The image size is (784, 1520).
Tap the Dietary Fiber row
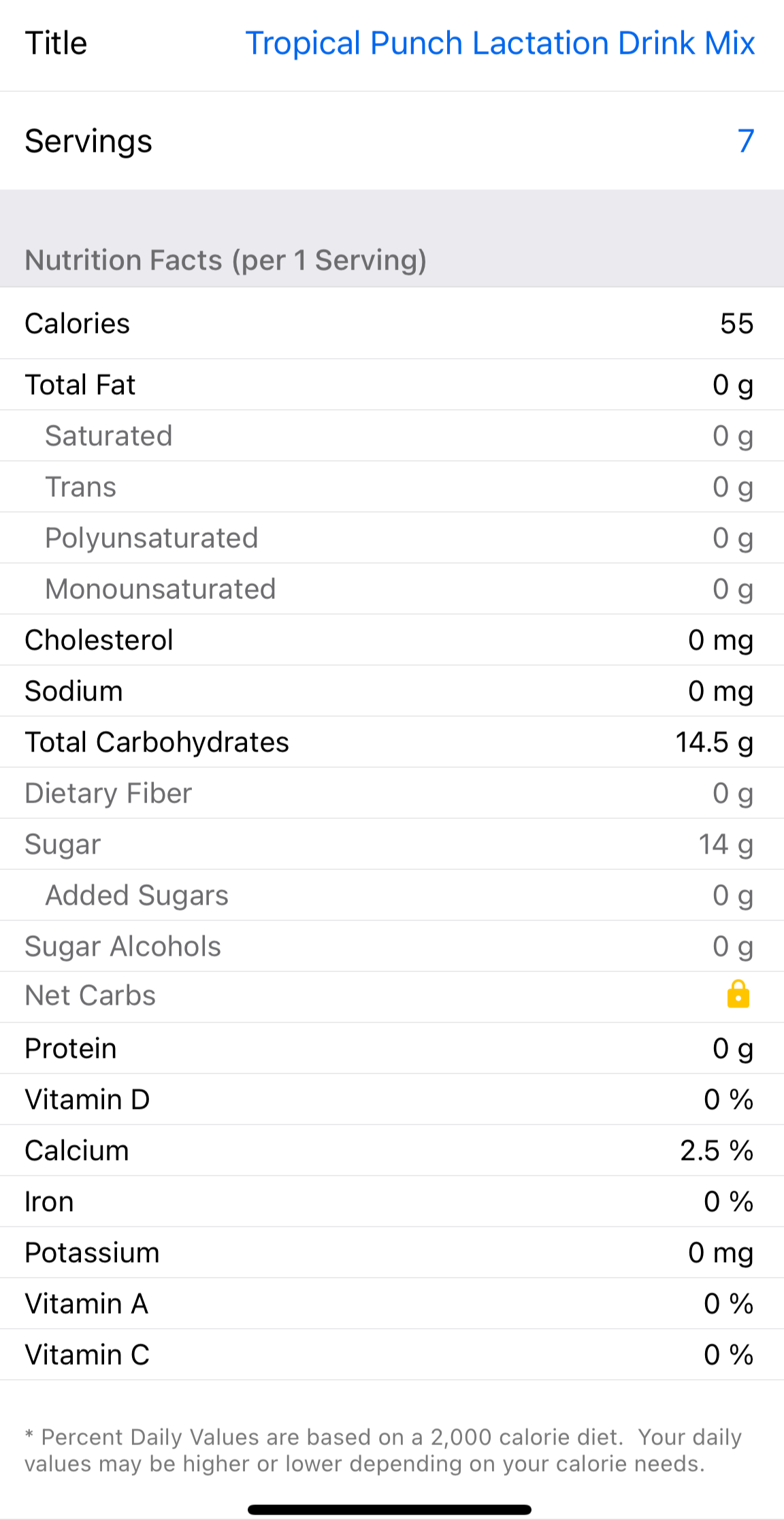pyautogui.click(x=392, y=793)
